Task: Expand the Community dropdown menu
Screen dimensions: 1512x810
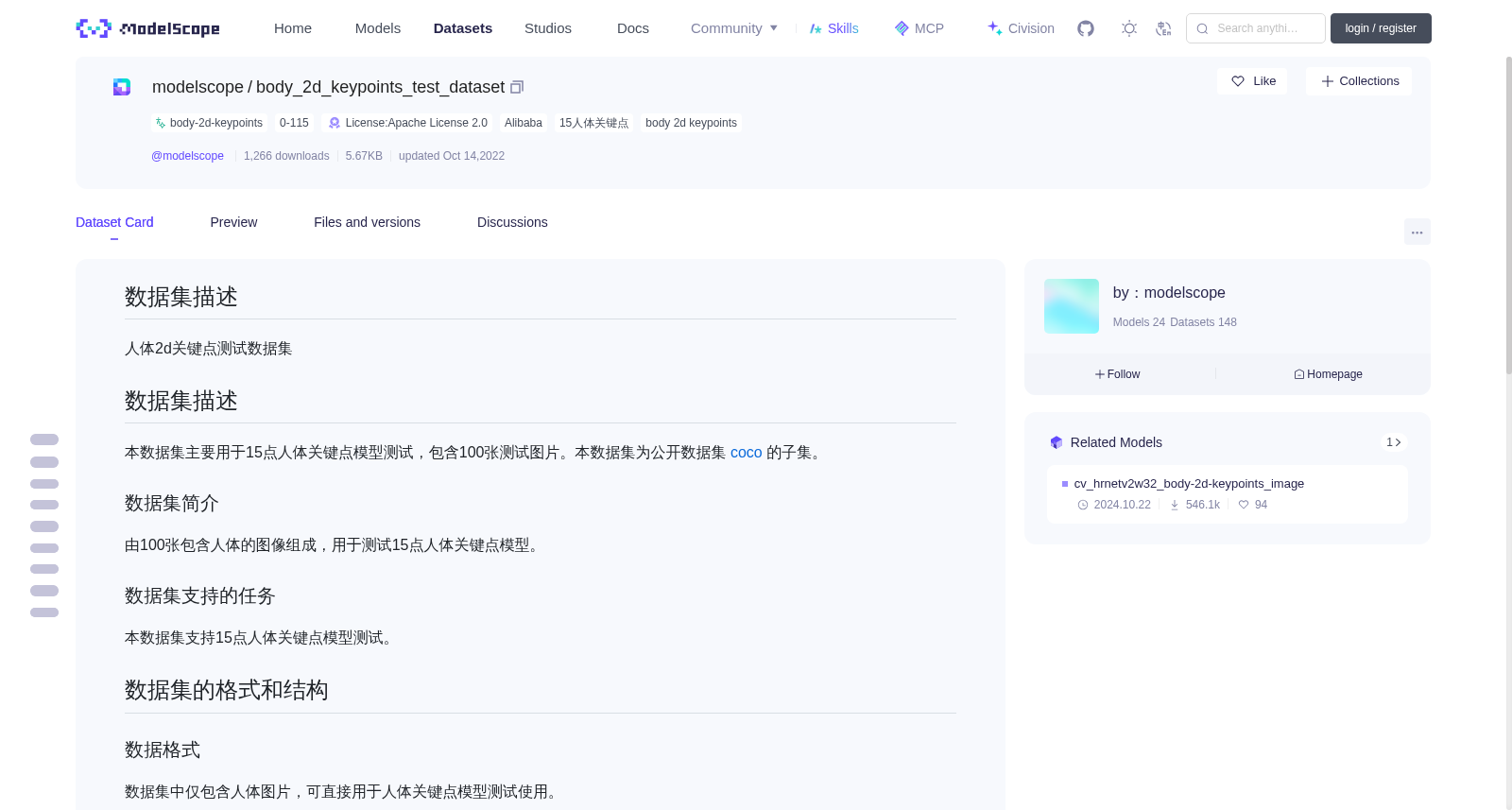Action: 734,28
